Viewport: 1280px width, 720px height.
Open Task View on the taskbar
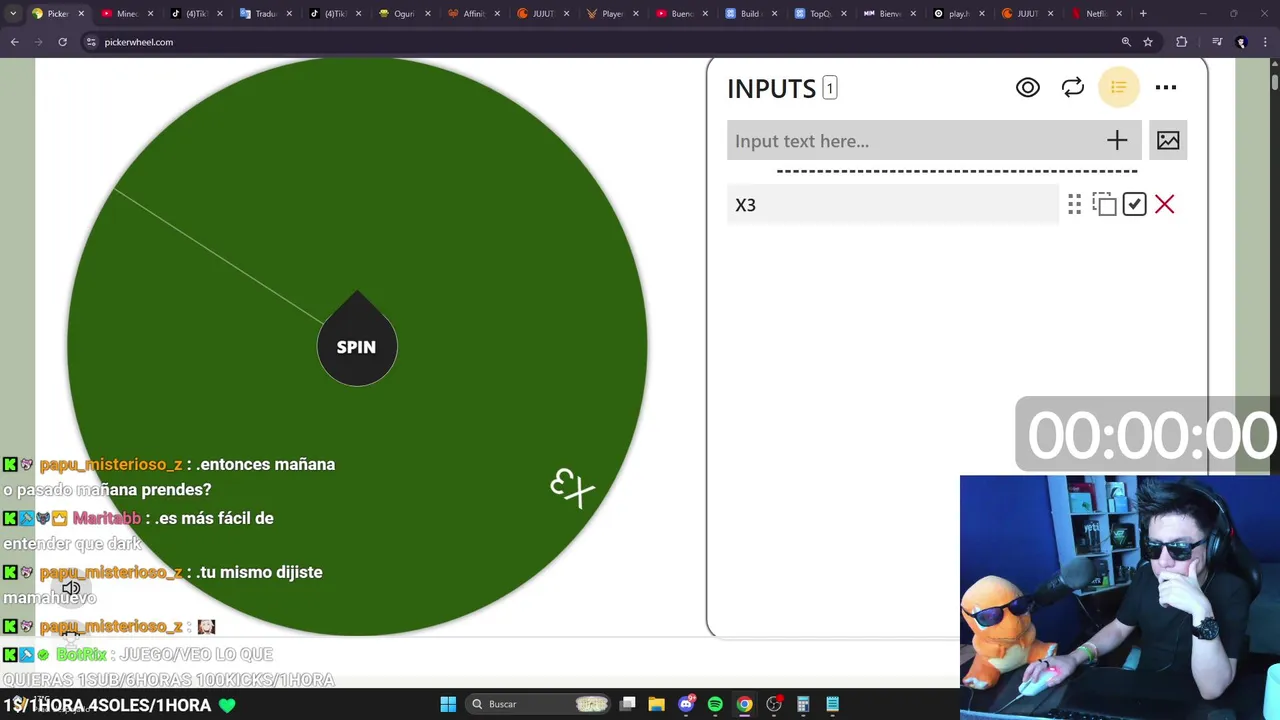[628, 704]
